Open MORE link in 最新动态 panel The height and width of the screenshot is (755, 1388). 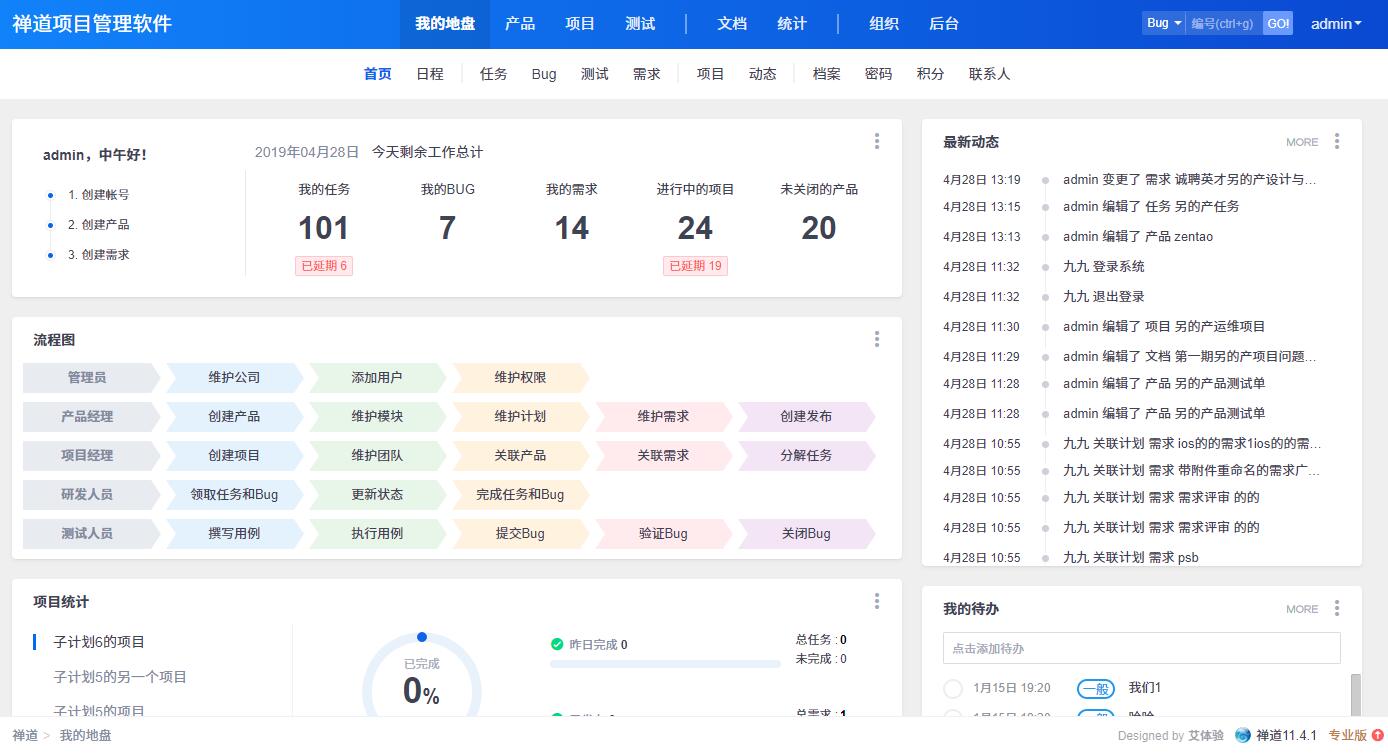1302,142
